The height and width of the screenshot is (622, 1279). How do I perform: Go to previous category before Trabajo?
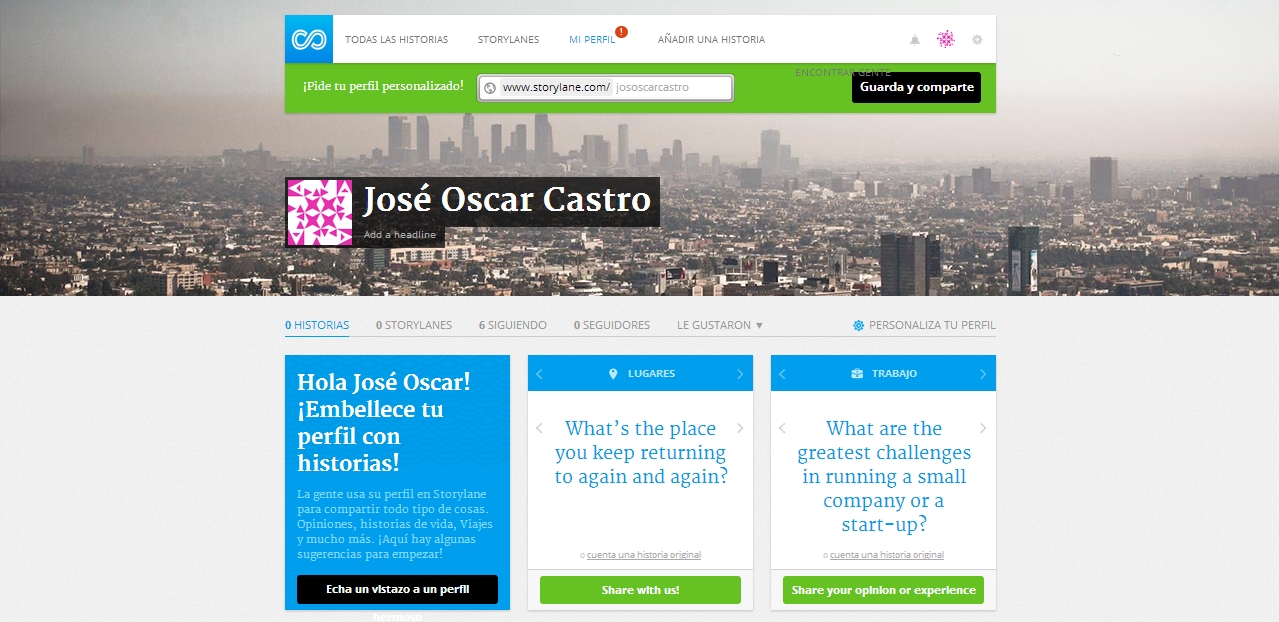(x=782, y=374)
